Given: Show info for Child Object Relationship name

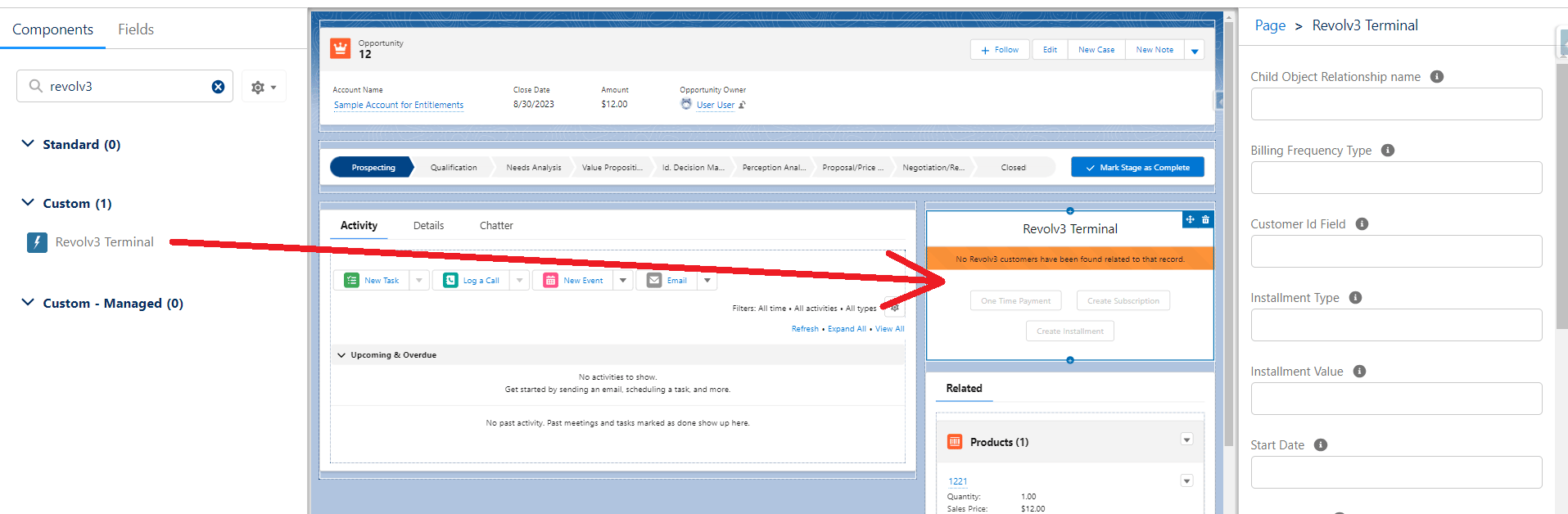Looking at the screenshot, I should click(1437, 76).
